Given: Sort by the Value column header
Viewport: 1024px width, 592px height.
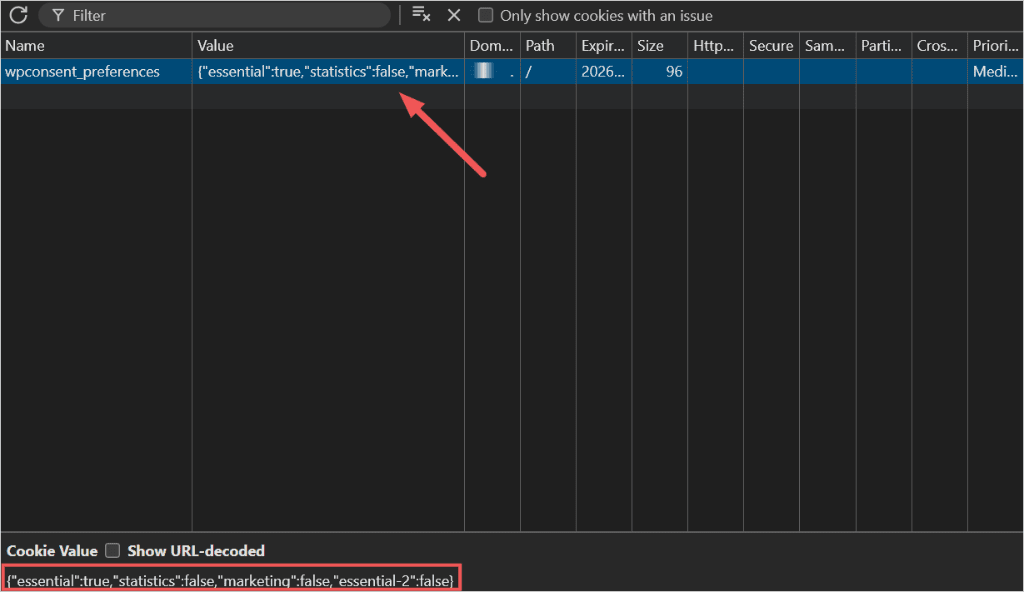Looking at the screenshot, I should [328, 46].
